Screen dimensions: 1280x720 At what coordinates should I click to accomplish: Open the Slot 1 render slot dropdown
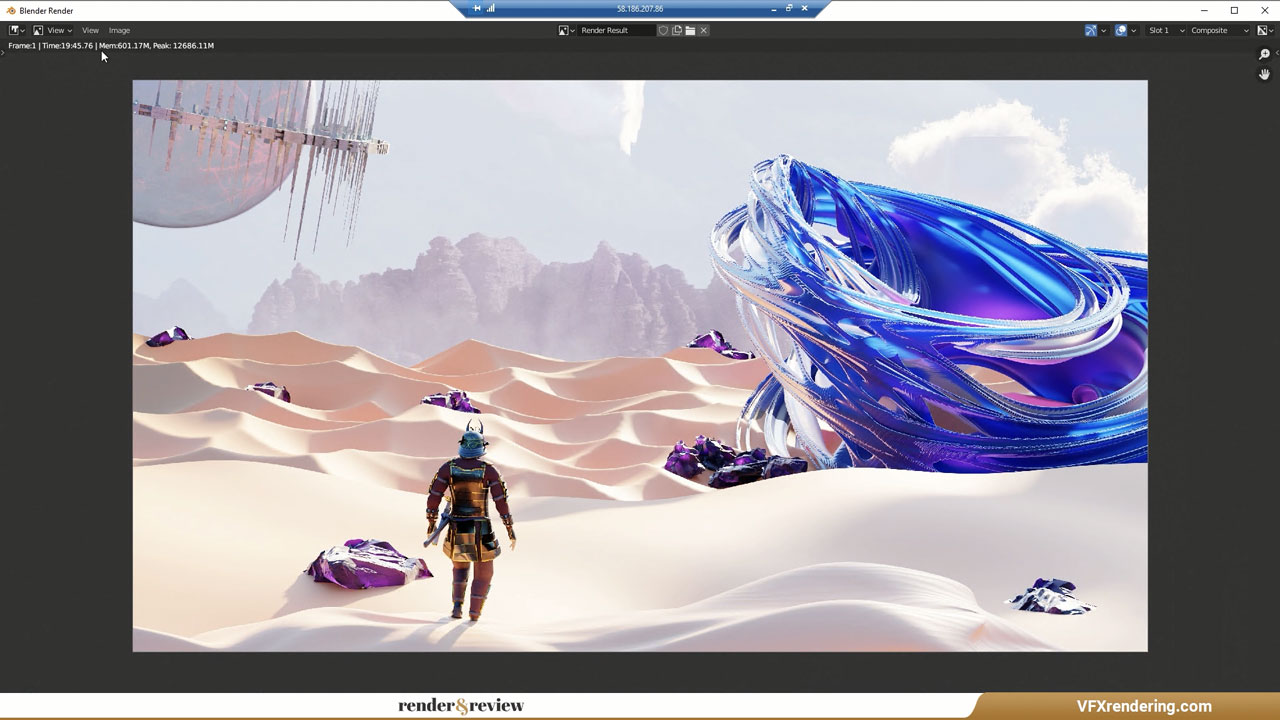click(x=1166, y=30)
